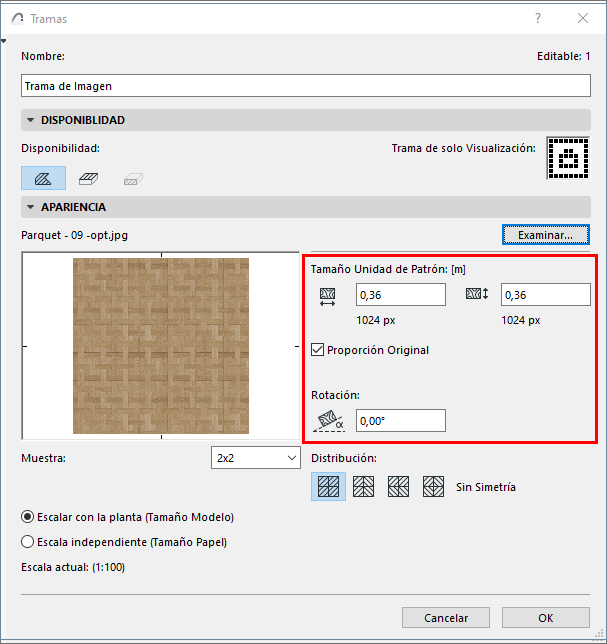Choose the second Distribución mirroring option

coord(363,487)
